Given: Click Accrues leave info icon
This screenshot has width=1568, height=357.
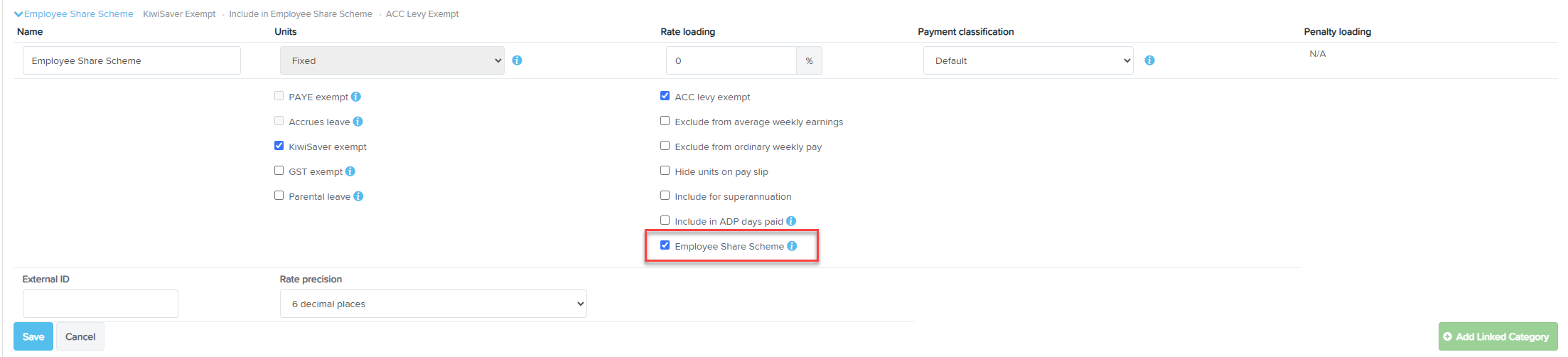Looking at the screenshot, I should pos(358,122).
